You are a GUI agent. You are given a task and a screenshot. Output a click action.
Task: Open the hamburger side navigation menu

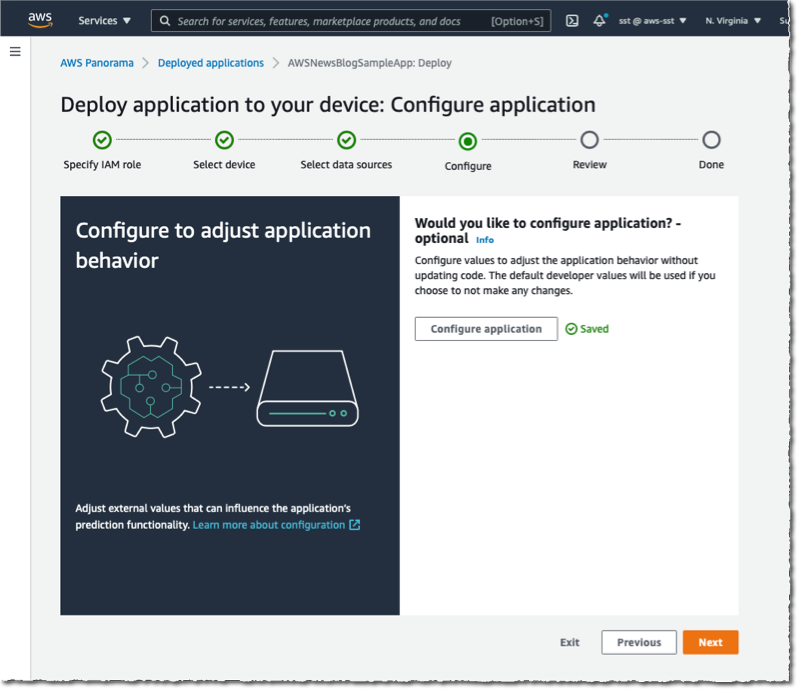click(15, 51)
